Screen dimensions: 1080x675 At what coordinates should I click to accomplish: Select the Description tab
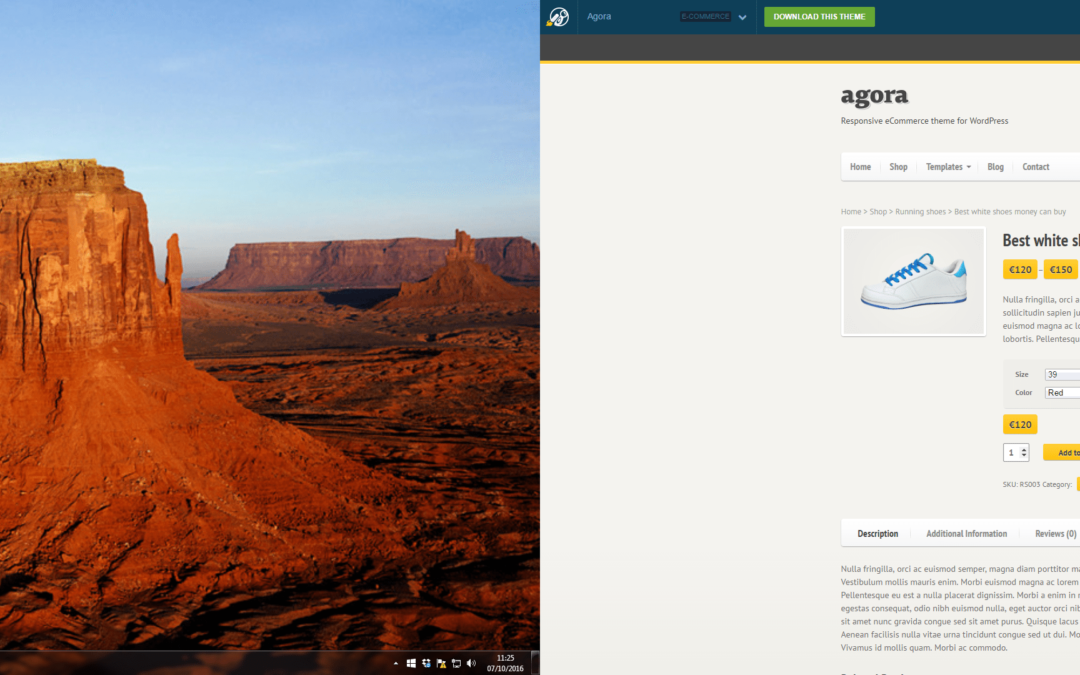pyautogui.click(x=877, y=534)
